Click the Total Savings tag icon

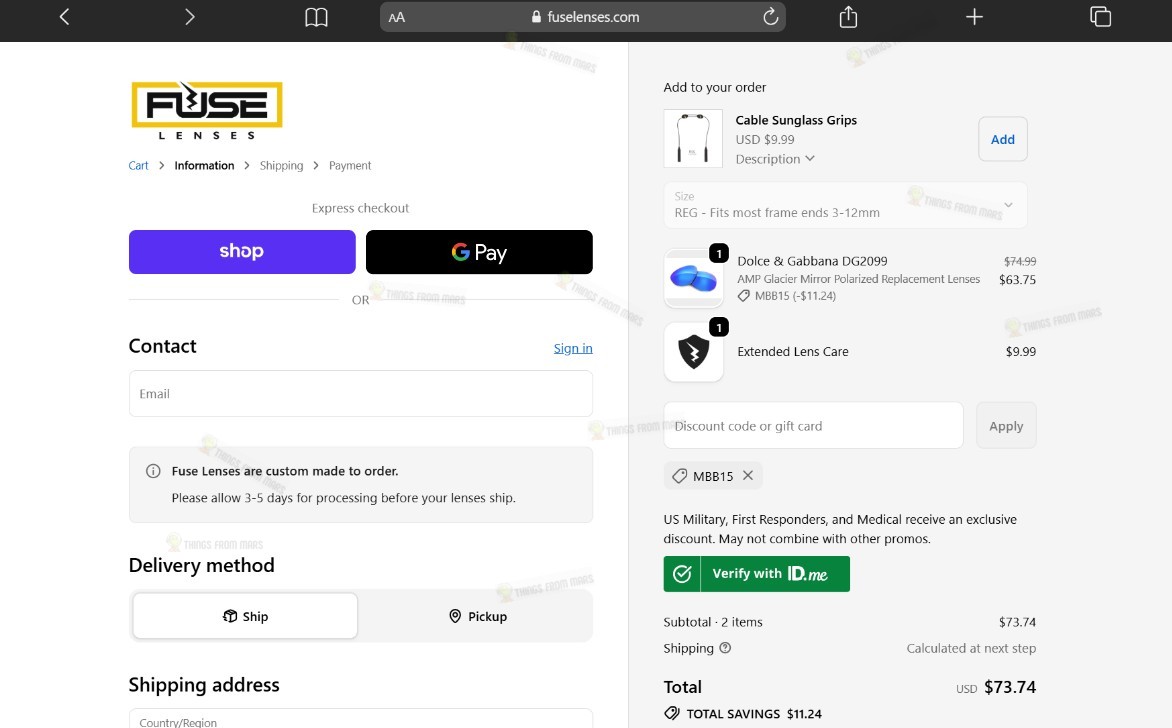coord(672,713)
